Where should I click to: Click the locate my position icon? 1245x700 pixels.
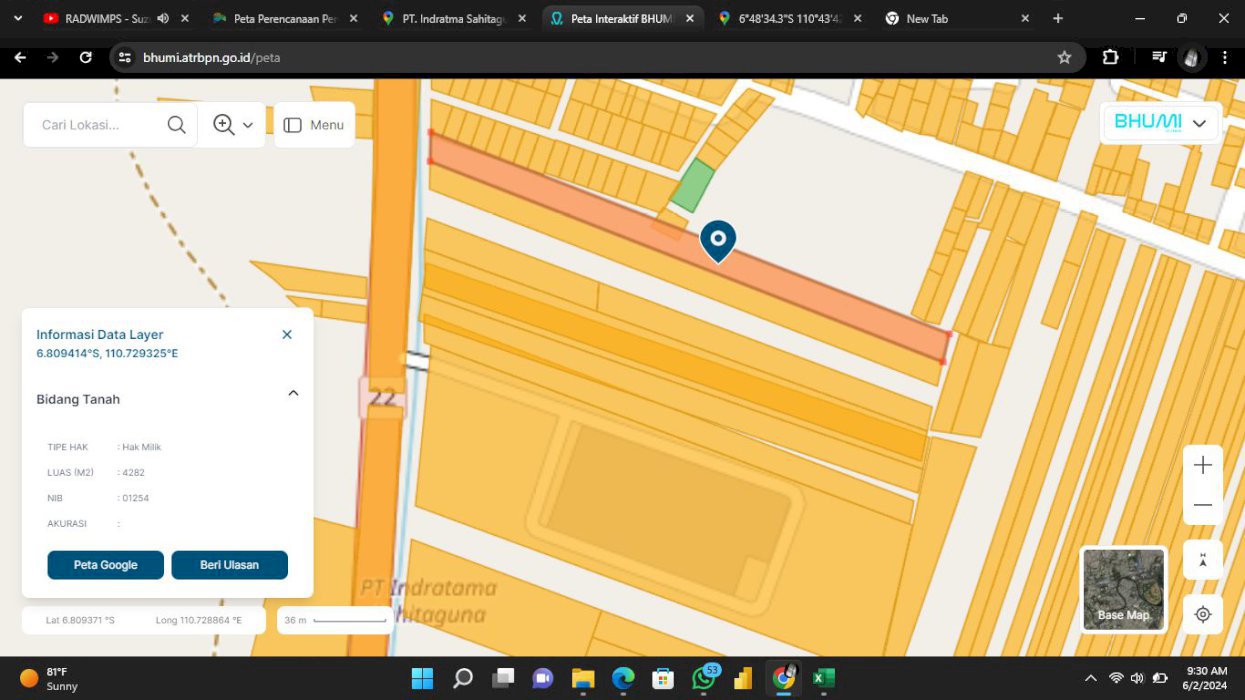(x=1202, y=614)
